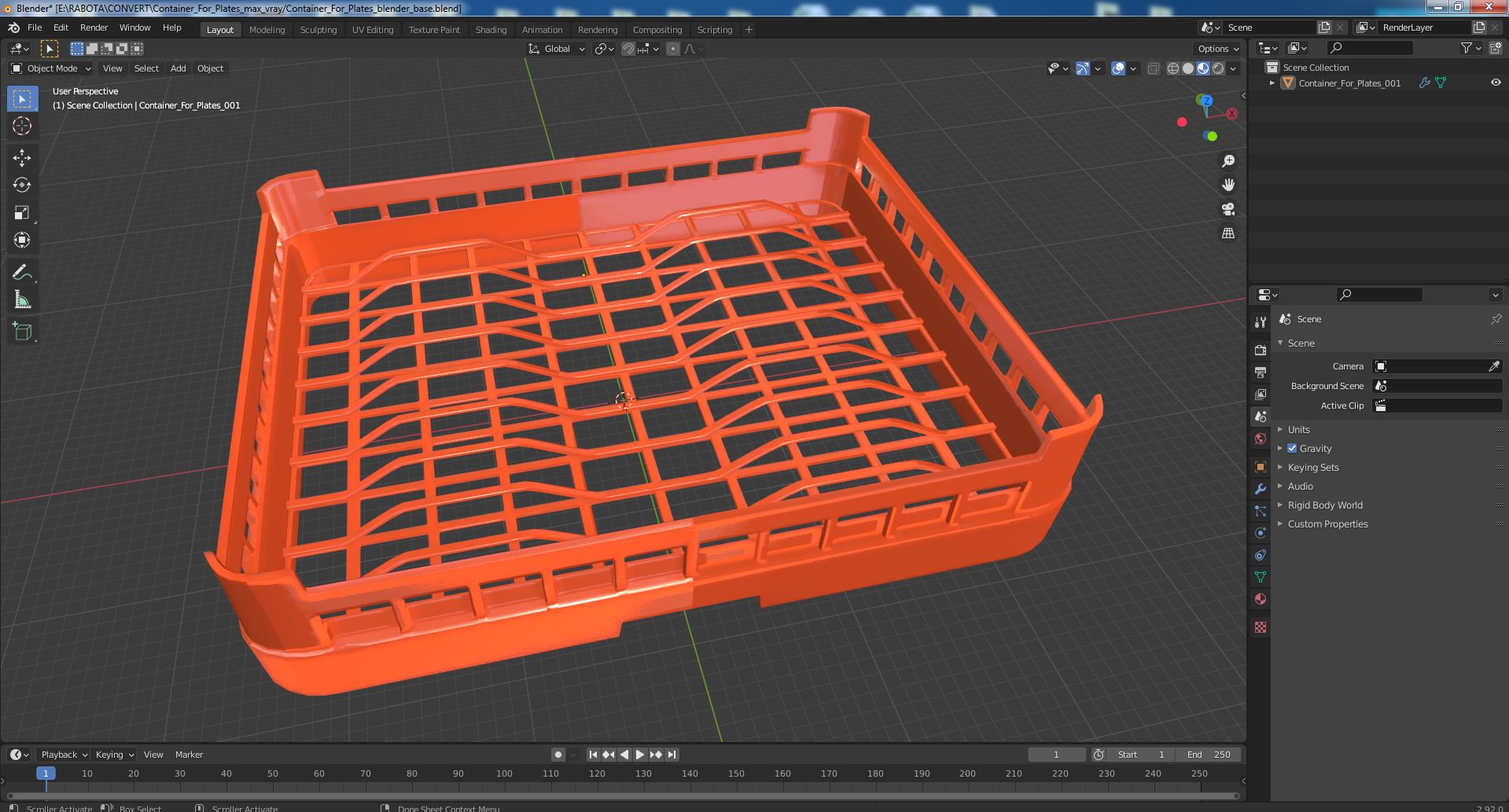Open the Options dropdown

click(1218, 49)
